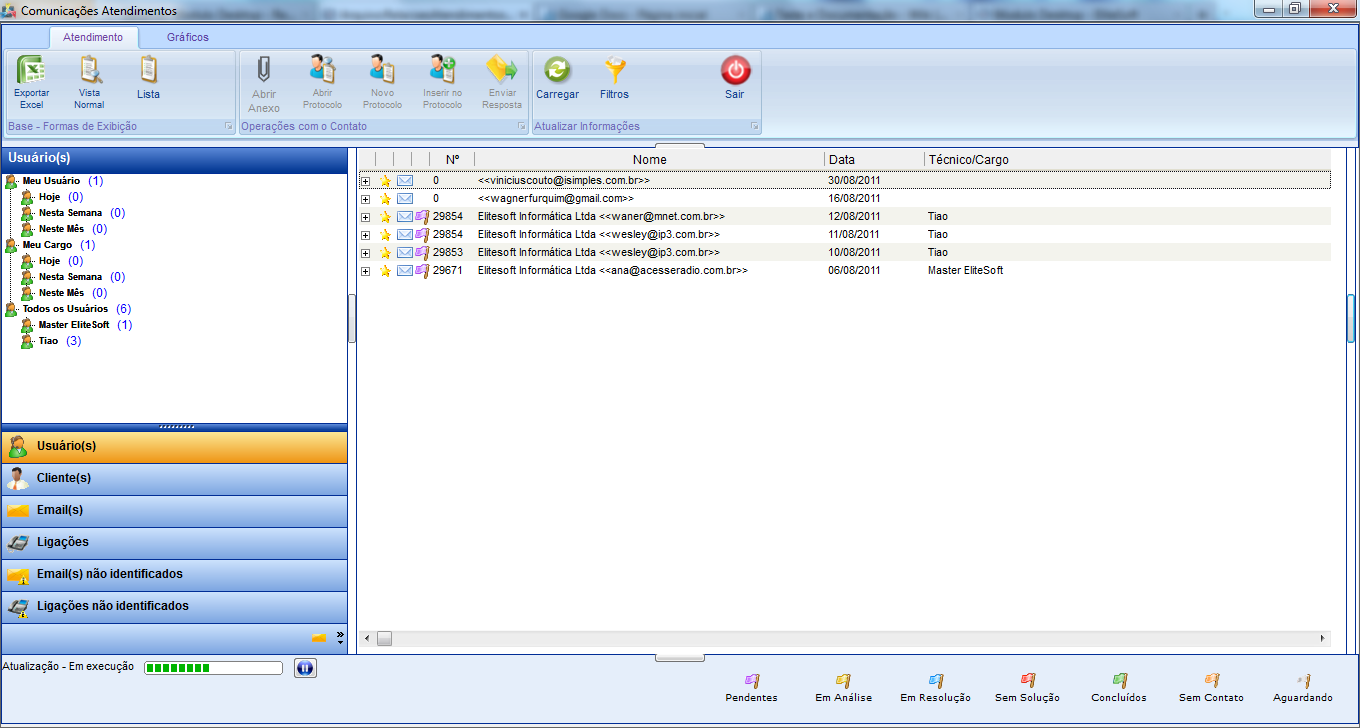Click the Carregar refresh icon
This screenshot has height=728, width=1360.
[557, 72]
